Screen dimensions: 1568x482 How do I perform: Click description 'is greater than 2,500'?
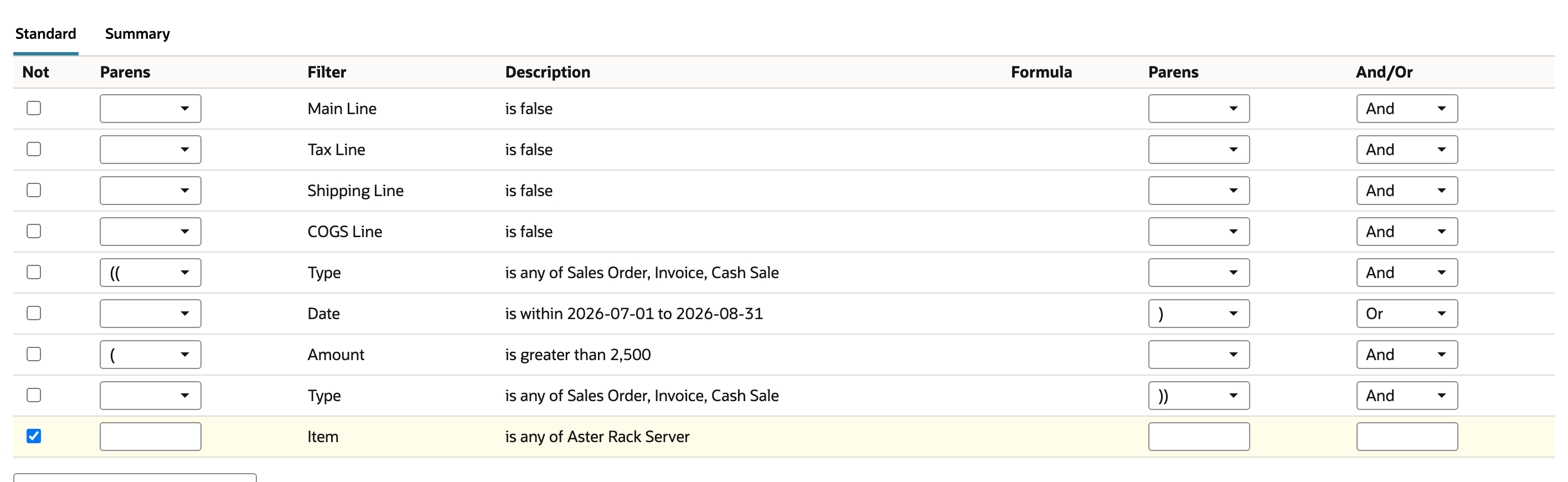click(x=577, y=355)
